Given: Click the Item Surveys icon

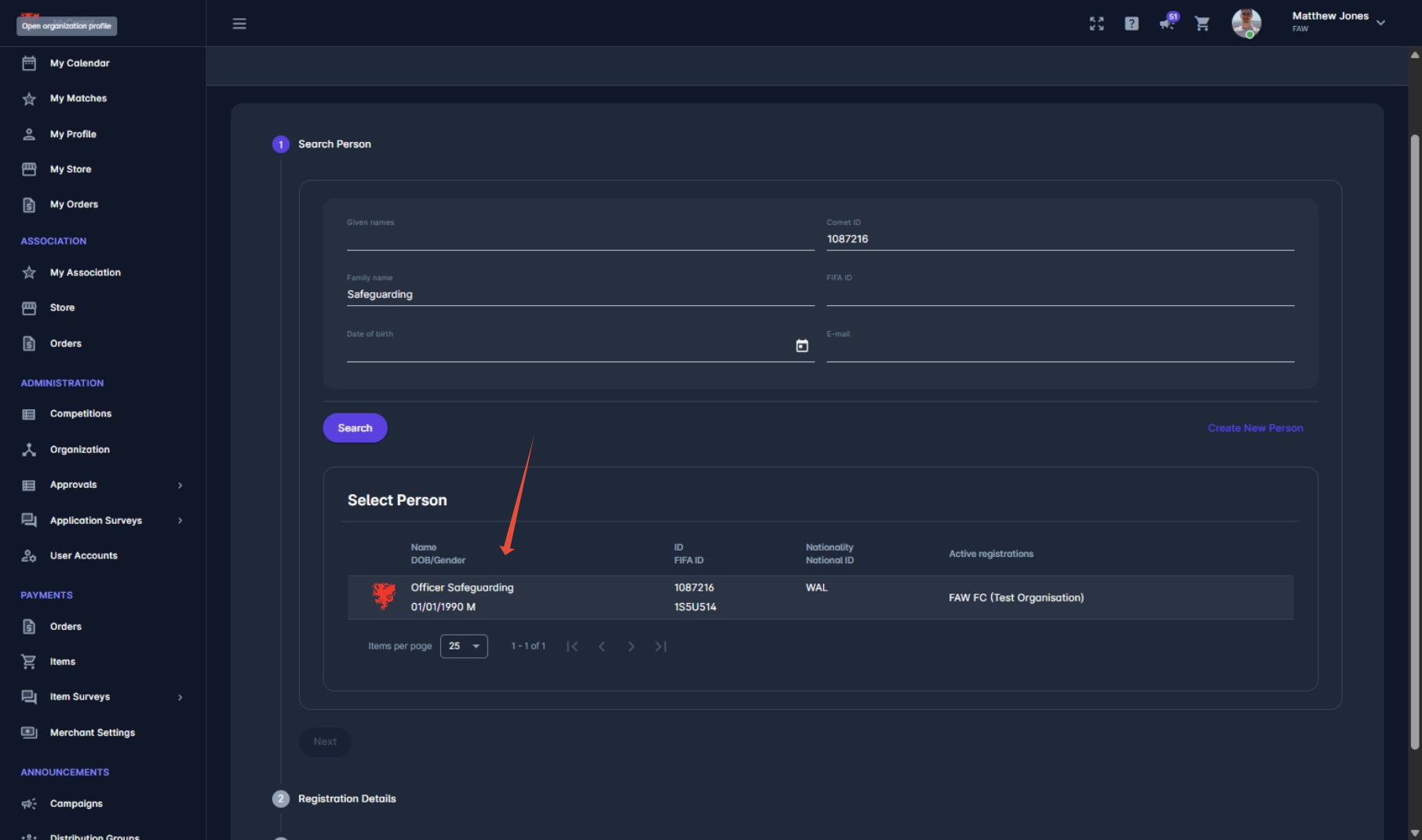Looking at the screenshot, I should pos(29,696).
